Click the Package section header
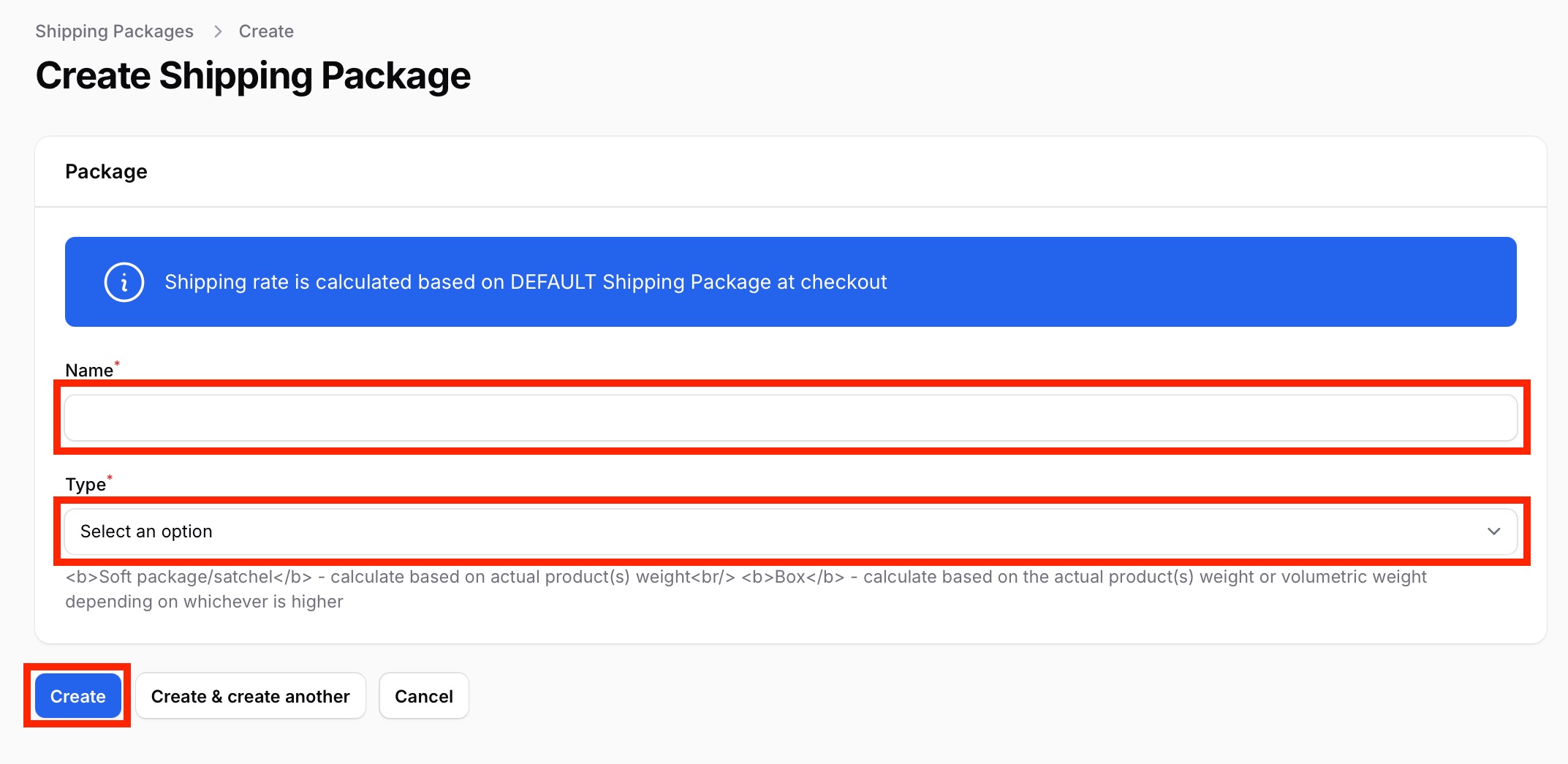The height and width of the screenshot is (764, 1568). (106, 172)
